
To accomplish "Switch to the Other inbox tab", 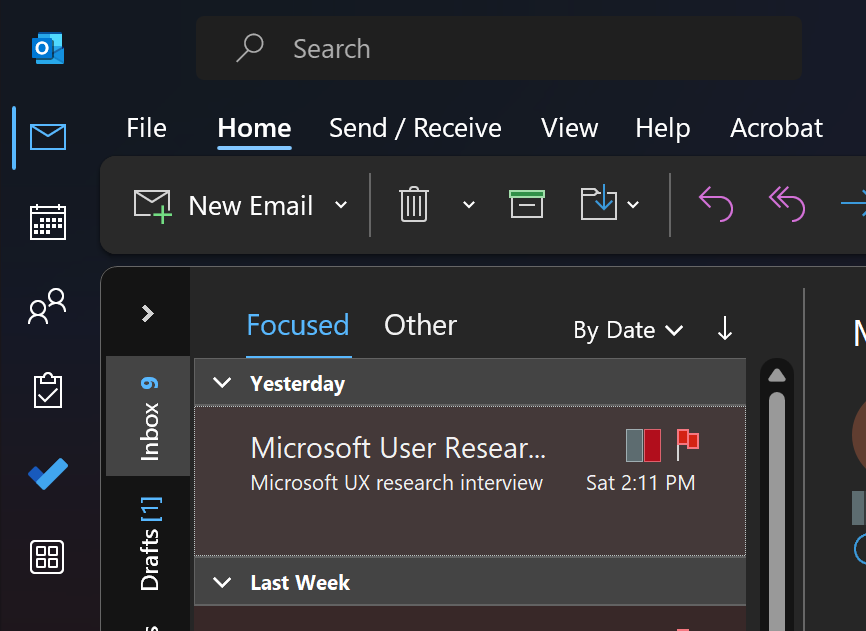I will click(420, 325).
